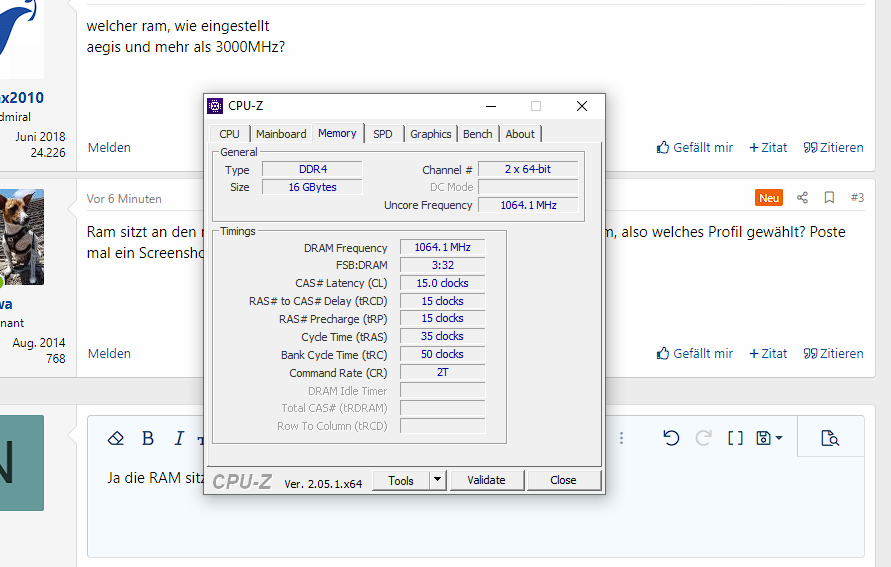The image size is (891, 567).
Task: Click the tRC value 50 clocks
Action: [x=442, y=355]
